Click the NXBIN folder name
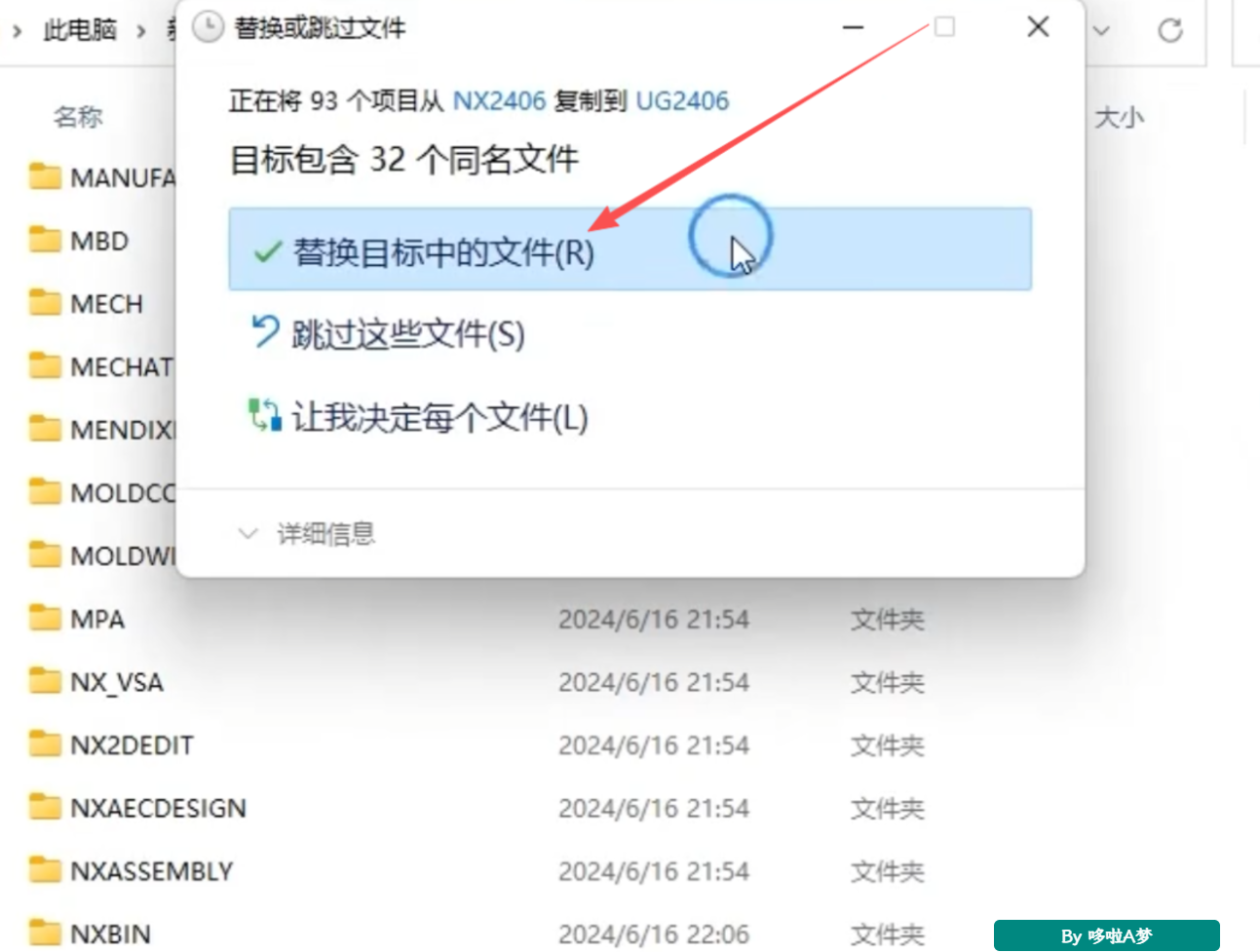The height and width of the screenshot is (952, 1260). (x=111, y=933)
